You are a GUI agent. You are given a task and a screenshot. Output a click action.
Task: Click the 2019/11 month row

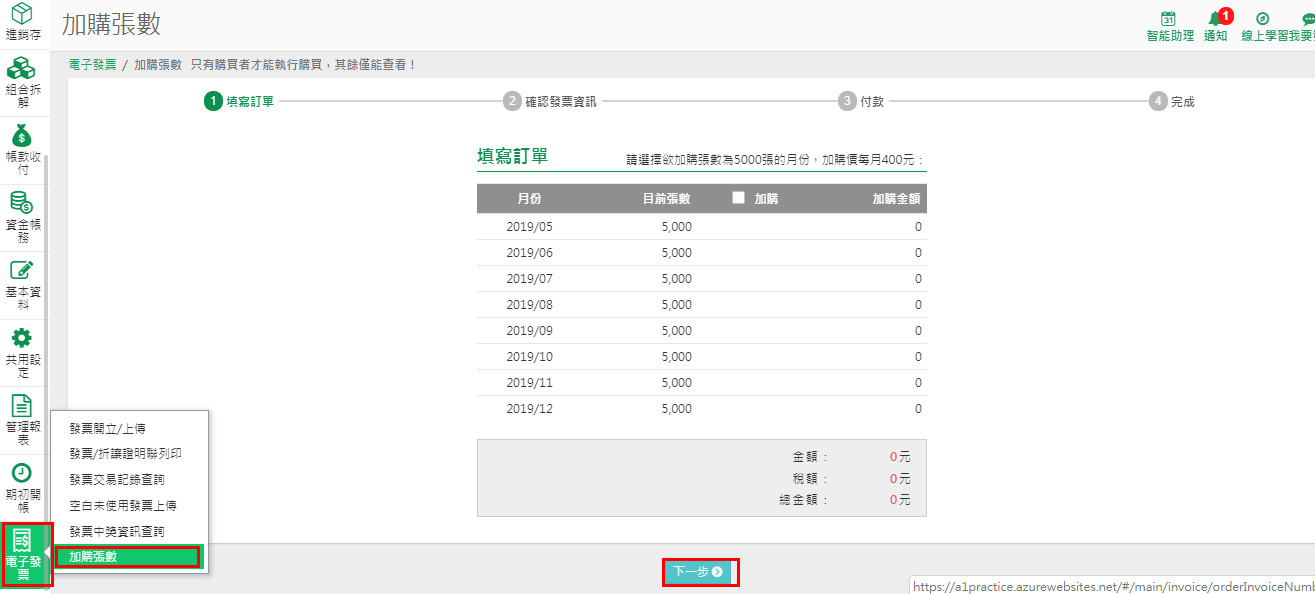[x=701, y=383]
